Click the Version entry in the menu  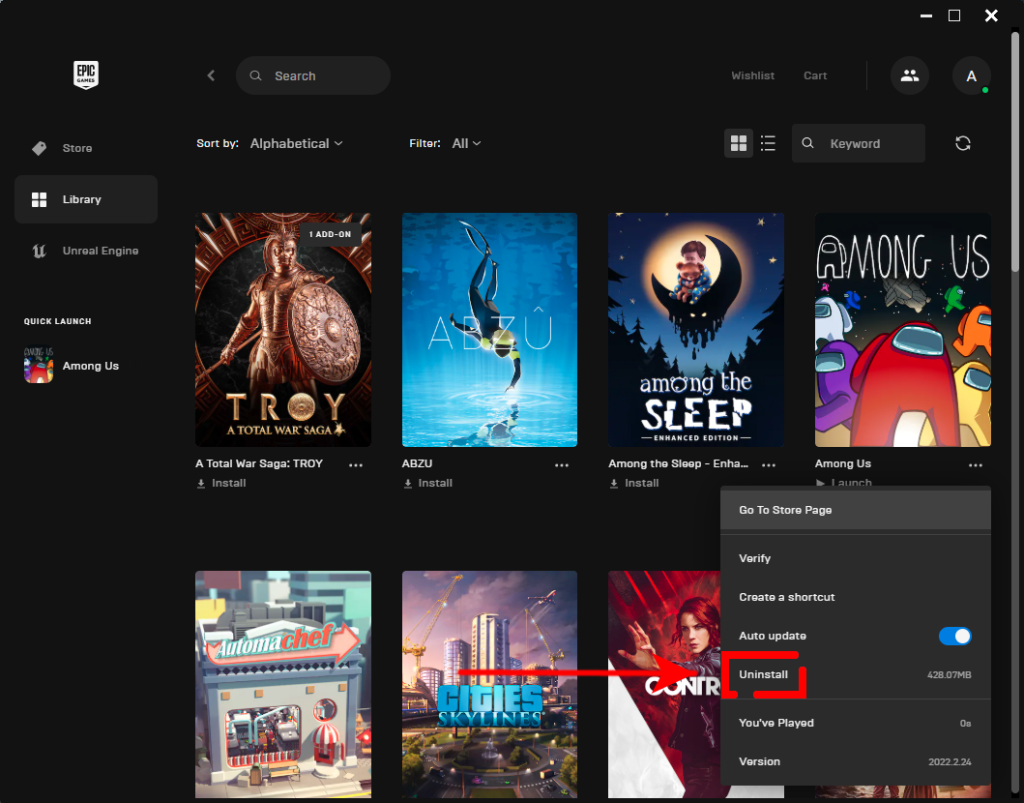point(856,761)
